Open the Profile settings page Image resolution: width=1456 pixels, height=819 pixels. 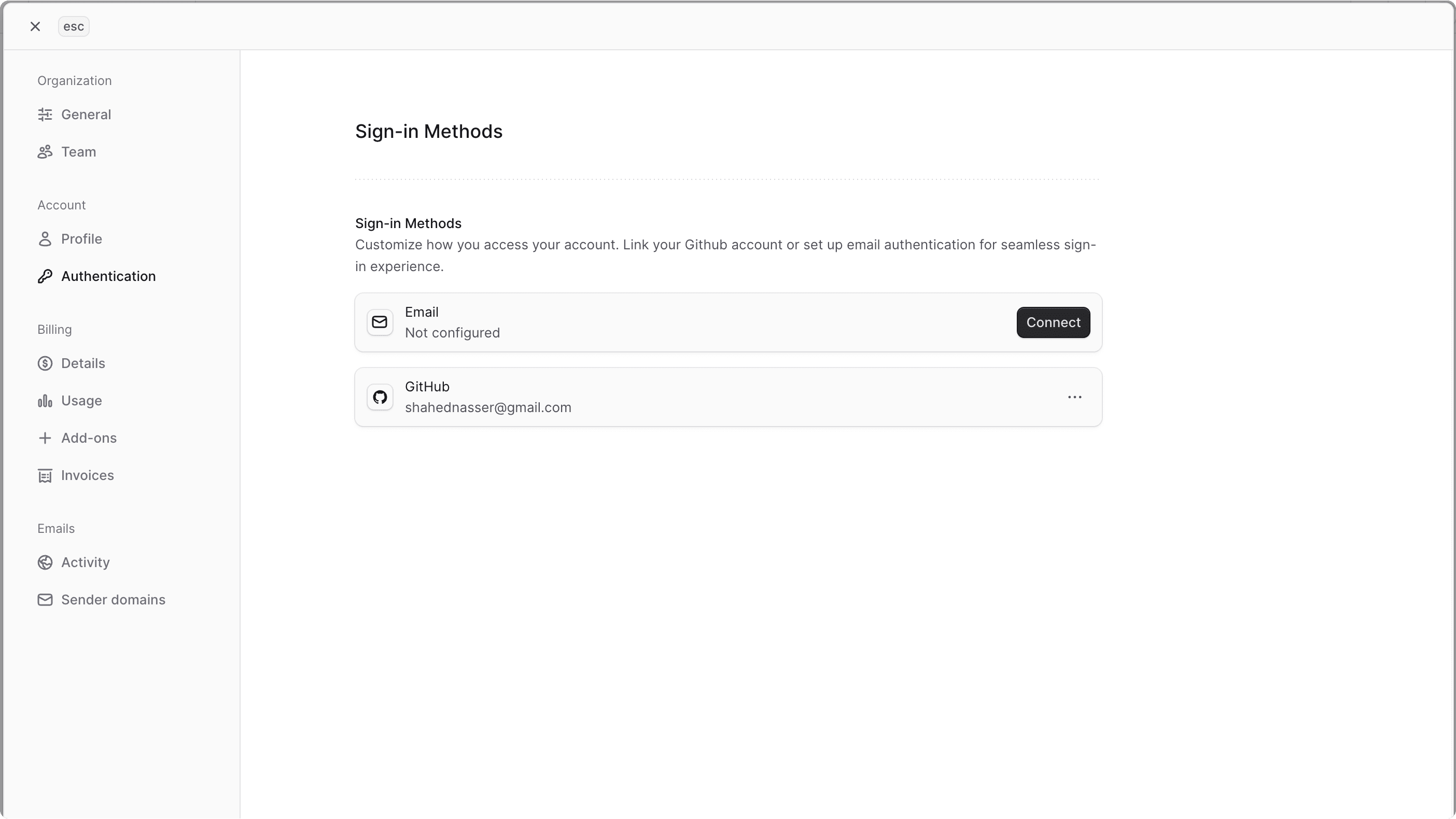pos(81,238)
